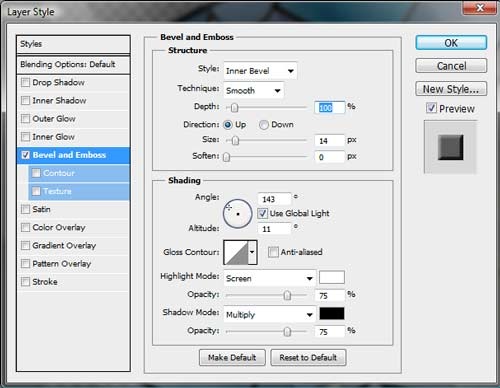Uncheck the Bevel and Emboss checkbox
Image resolution: width=500 pixels, height=388 pixels.
[x=25, y=155]
